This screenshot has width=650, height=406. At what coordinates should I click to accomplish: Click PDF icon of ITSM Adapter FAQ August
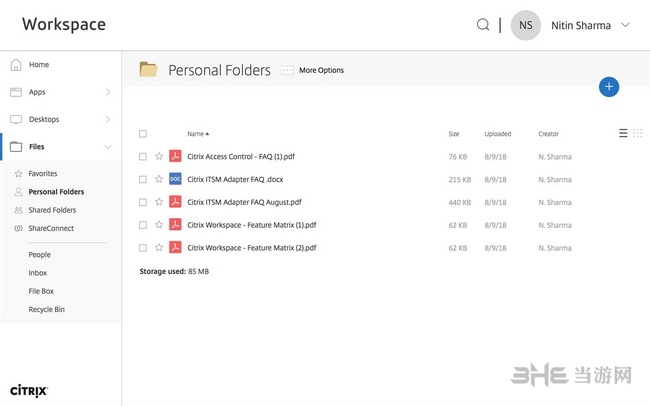175,202
